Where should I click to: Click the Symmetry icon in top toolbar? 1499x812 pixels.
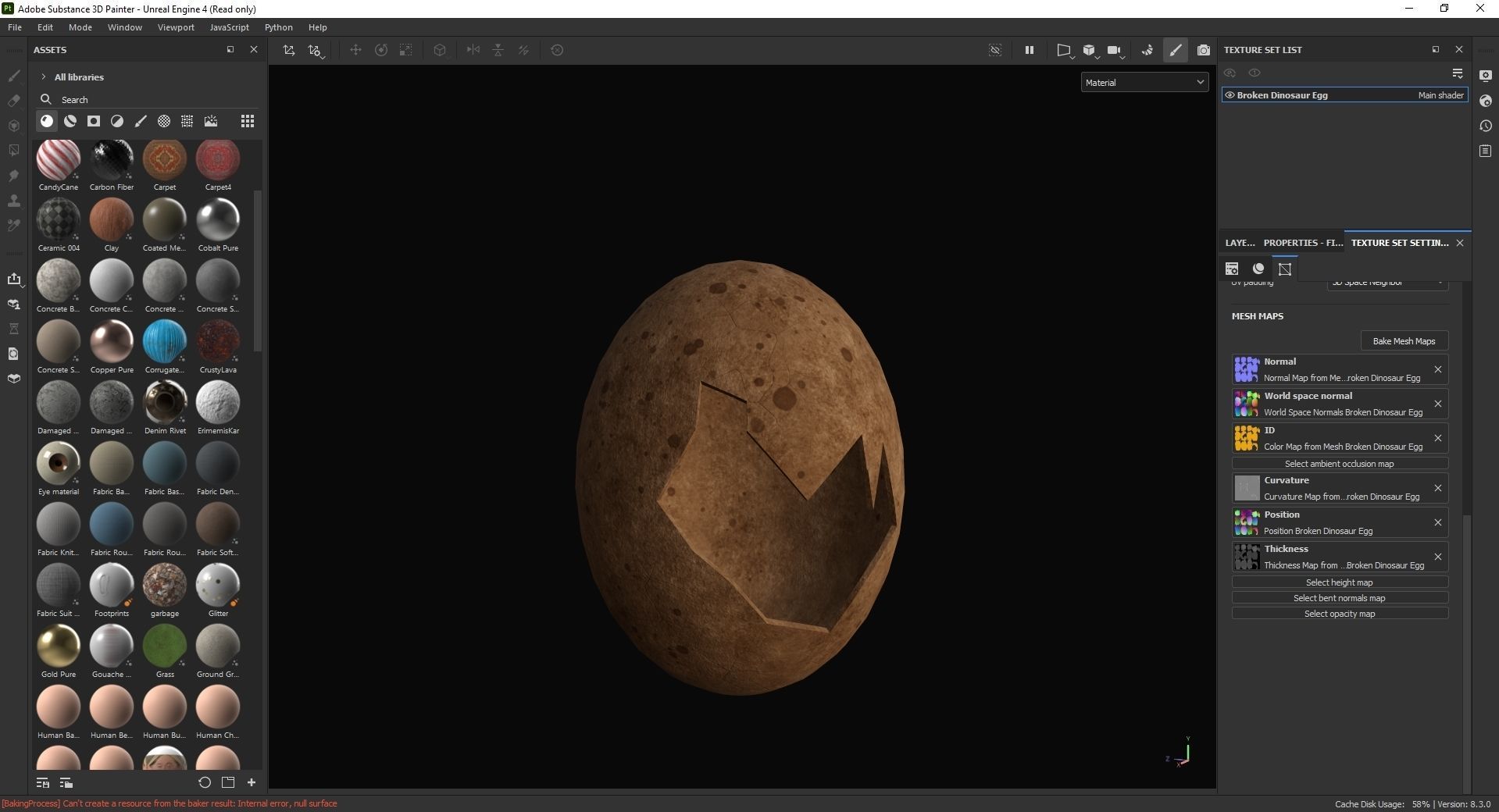pyautogui.click(x=473, y=50)
